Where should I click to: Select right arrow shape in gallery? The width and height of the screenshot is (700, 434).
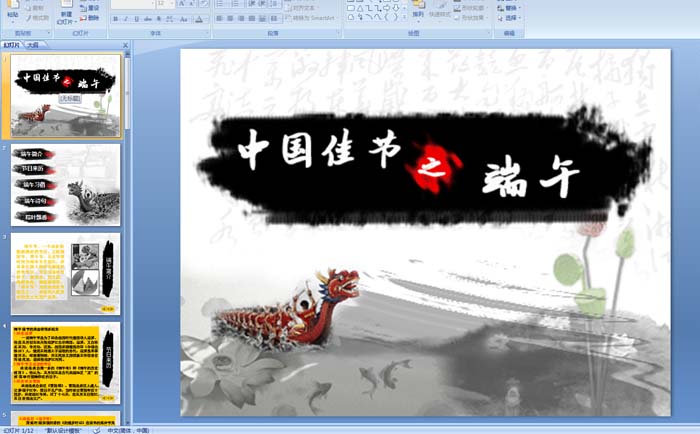pos(386,8)
